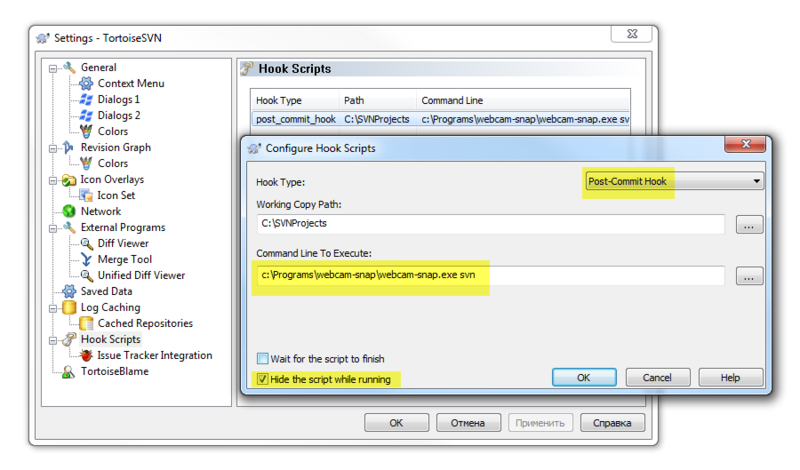Click the TortoiseBlame icon
This screenshot has height=470, width=800.
click(68, 372)
